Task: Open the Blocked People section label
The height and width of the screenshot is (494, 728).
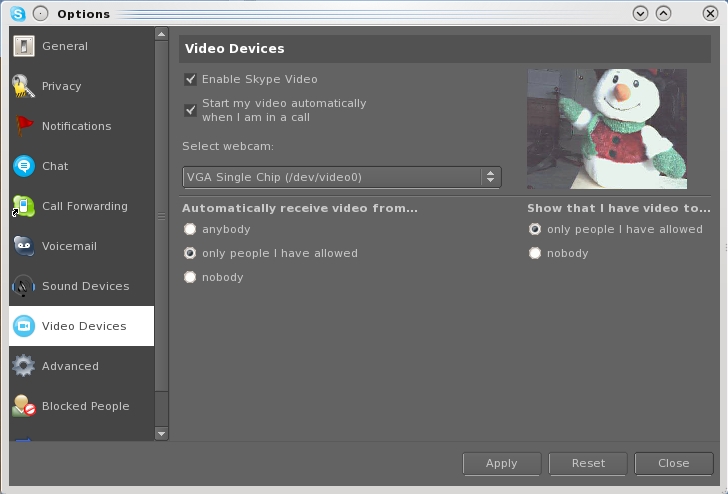Action: click(85, 406)
